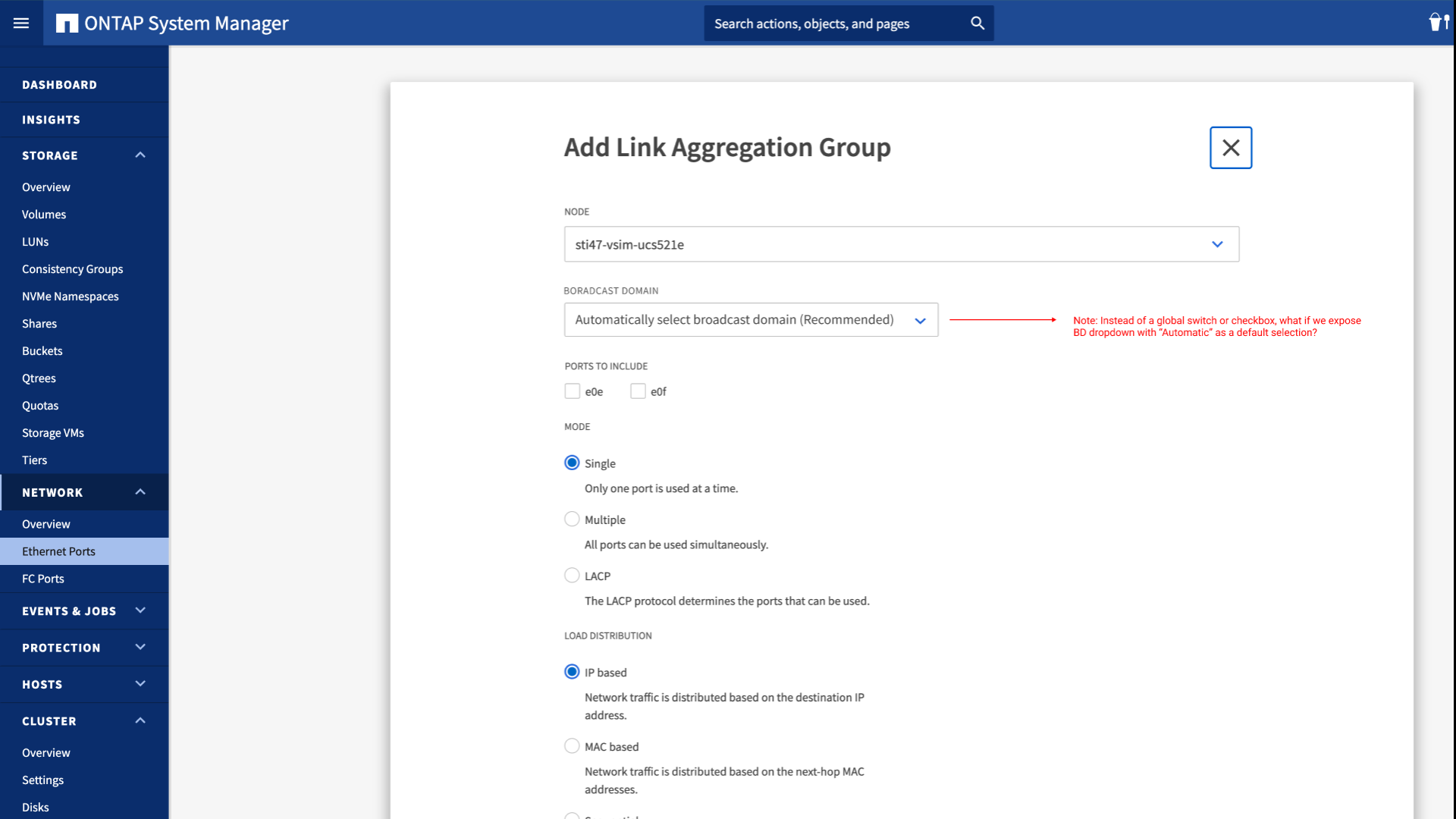1456x819 pixels.
Task: Click the search magnifier icon
Action: (977, 23)
